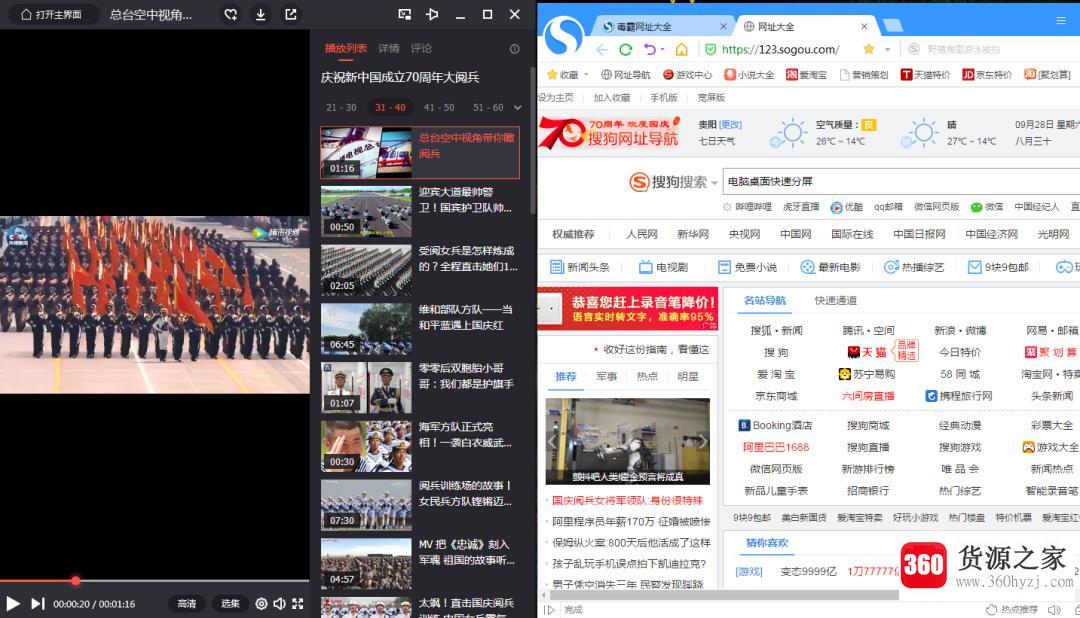Screen dimensions: 1080x618
Task: Close the 网址大全 browser tab
Action: coord(864,26)
